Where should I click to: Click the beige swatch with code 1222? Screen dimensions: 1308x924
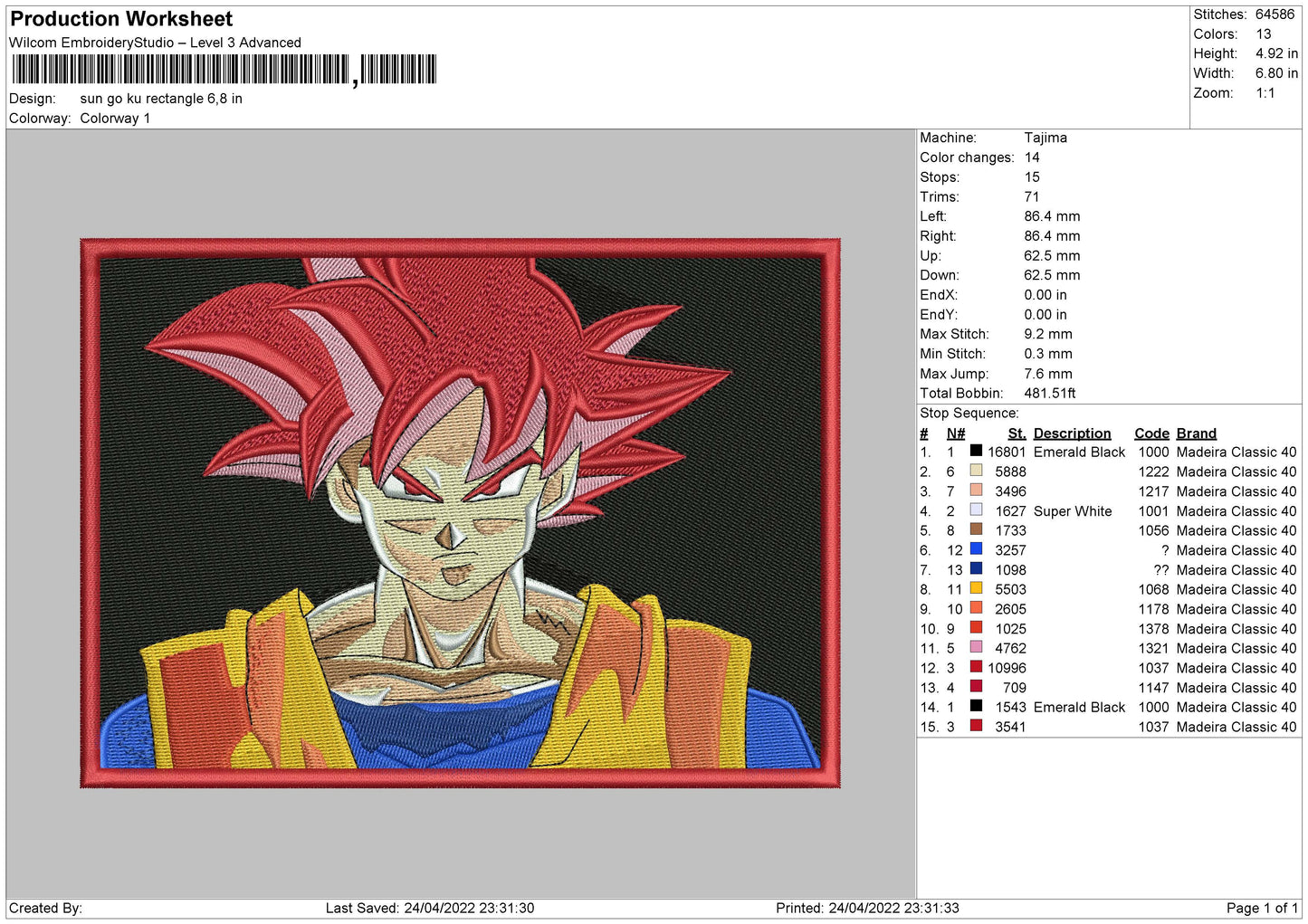click(x=976, y=470)
